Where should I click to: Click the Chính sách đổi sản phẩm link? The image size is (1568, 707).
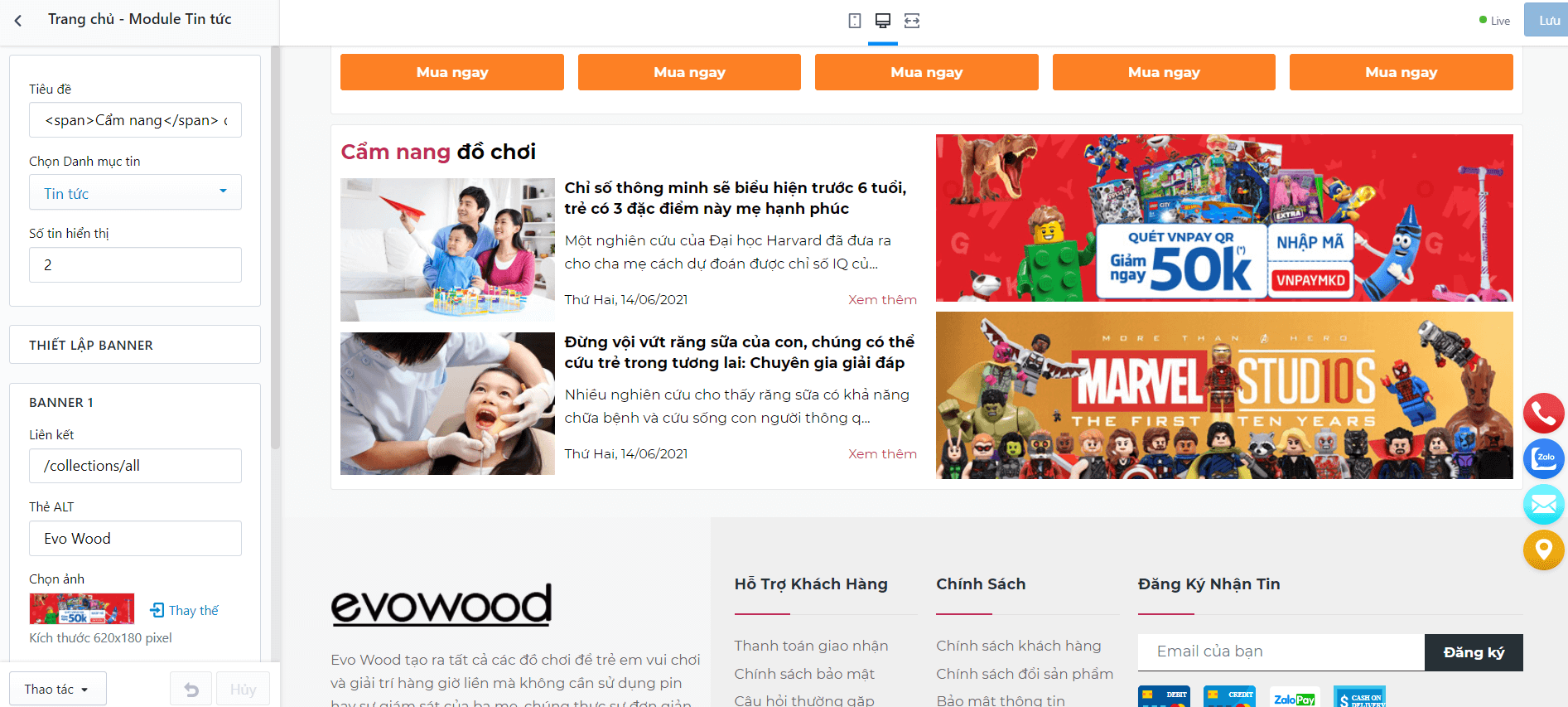coord(1025,674)
